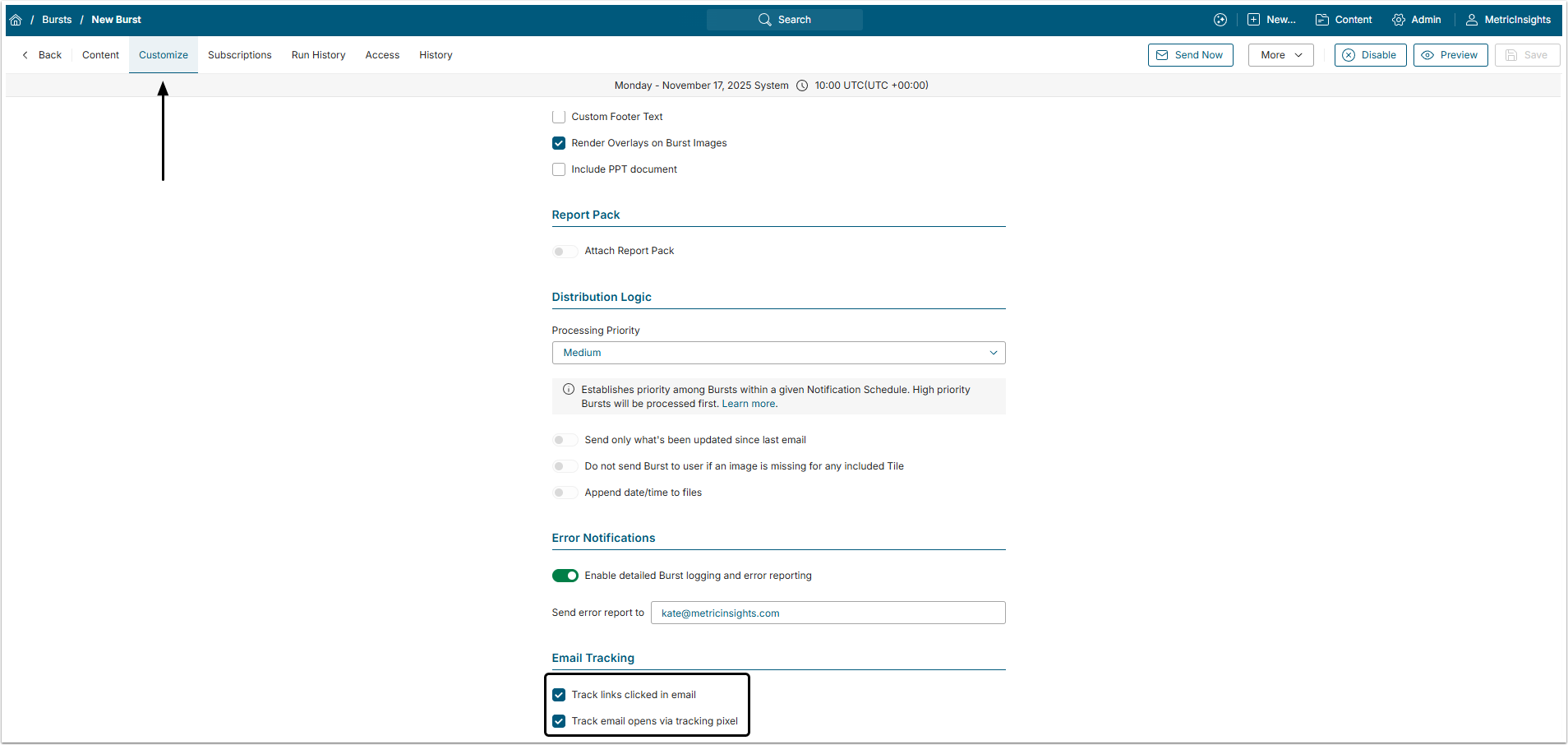The height and width of the screenshot is (745, 1568).
Task: Turn on Attach Report Pack toggle
Action: [x=565, y=251]
